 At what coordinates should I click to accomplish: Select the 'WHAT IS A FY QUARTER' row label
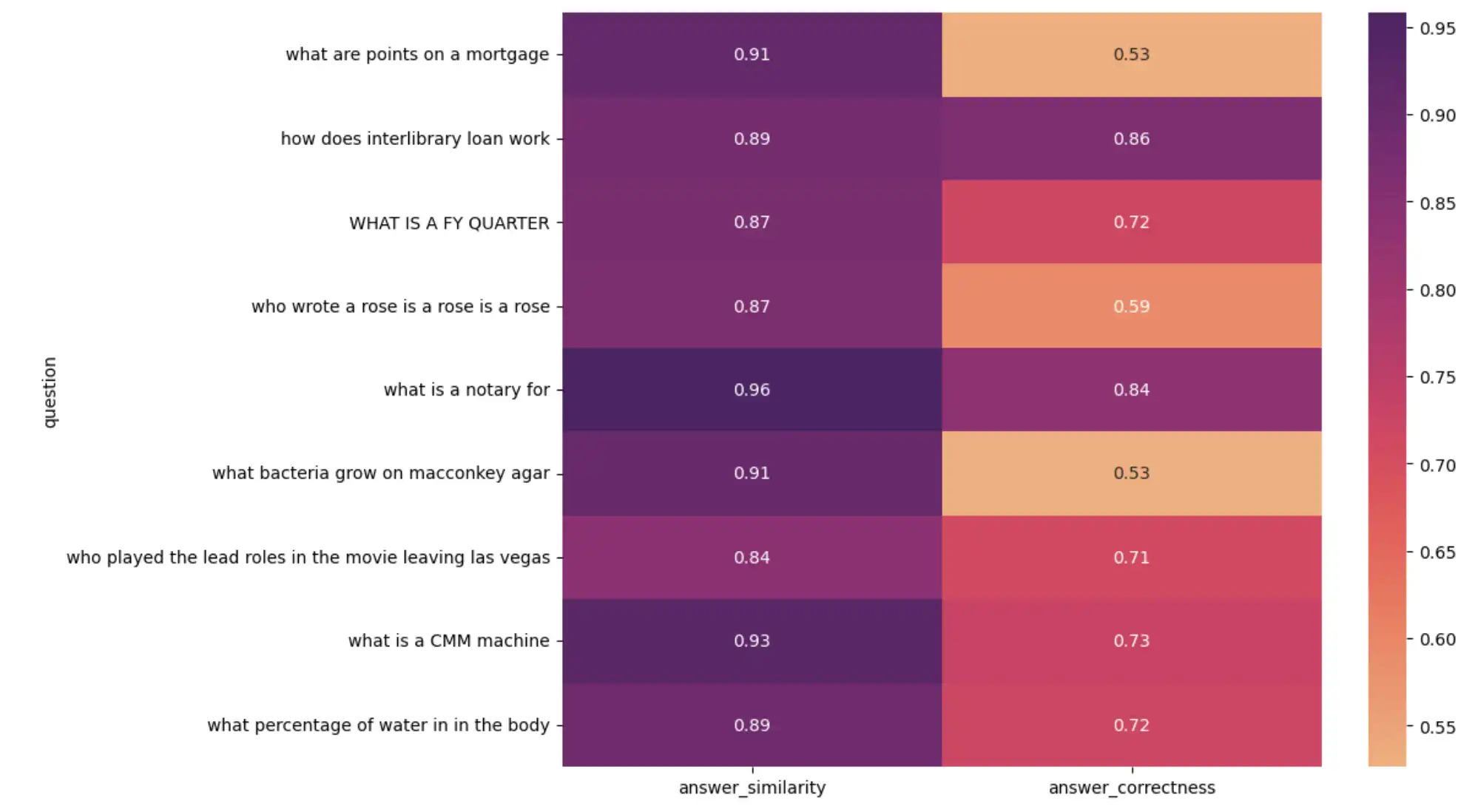[449, 223]
